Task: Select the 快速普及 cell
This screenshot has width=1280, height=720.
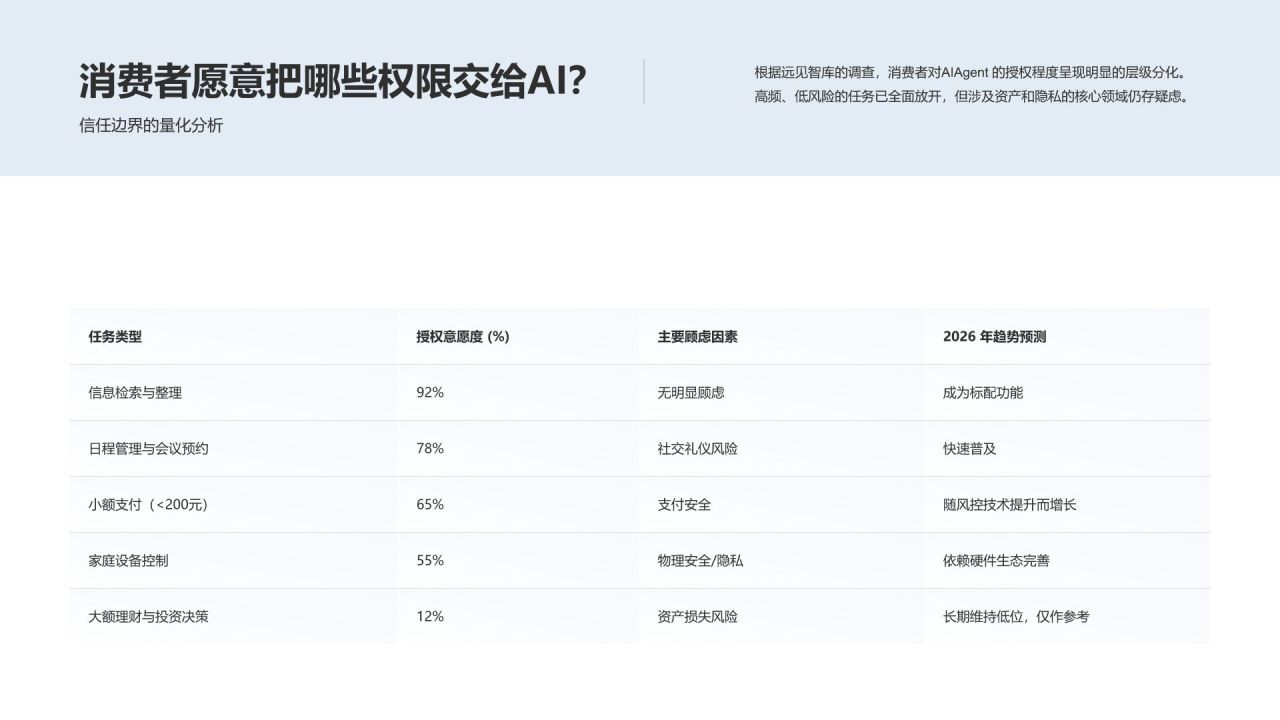Action: point(1067,449)
